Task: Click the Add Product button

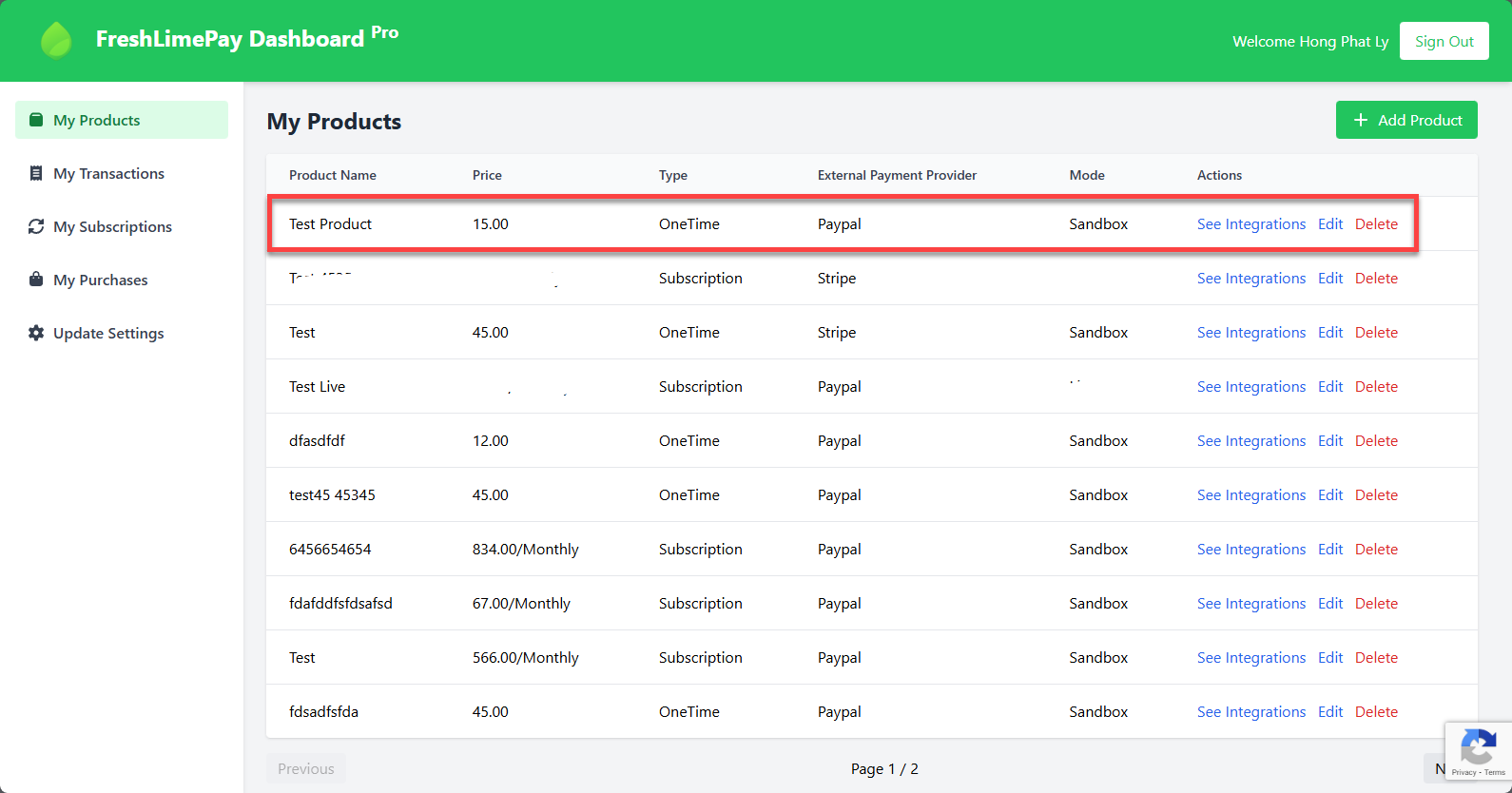Action: (1406, 120)
